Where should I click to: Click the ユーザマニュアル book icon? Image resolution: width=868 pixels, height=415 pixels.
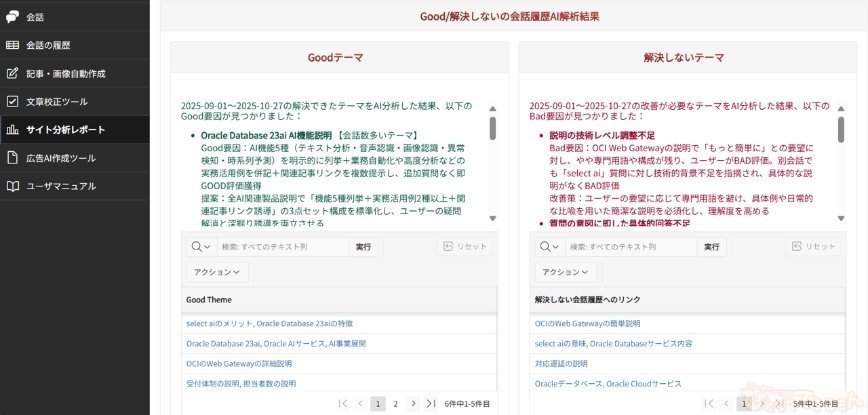coord(12,185)
